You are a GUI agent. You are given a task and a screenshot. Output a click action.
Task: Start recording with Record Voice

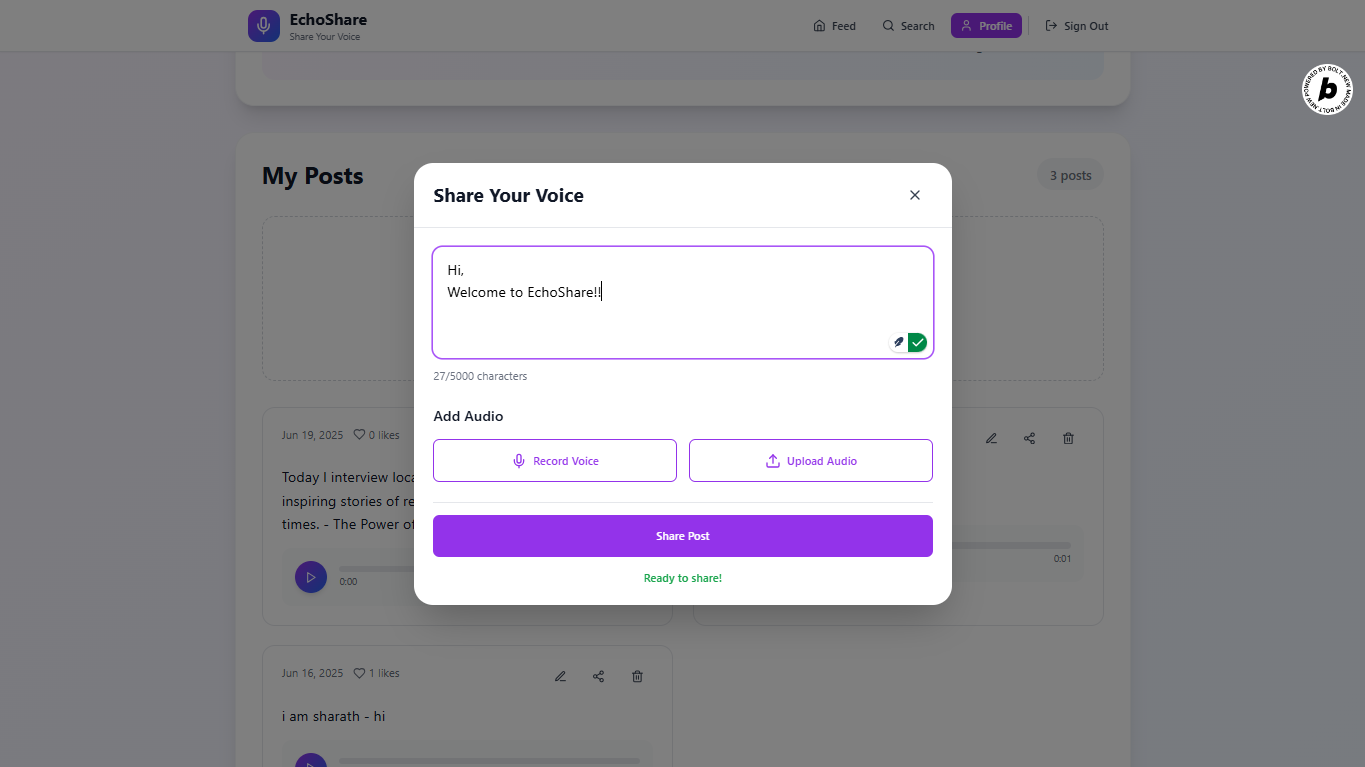tap(555, 461)
